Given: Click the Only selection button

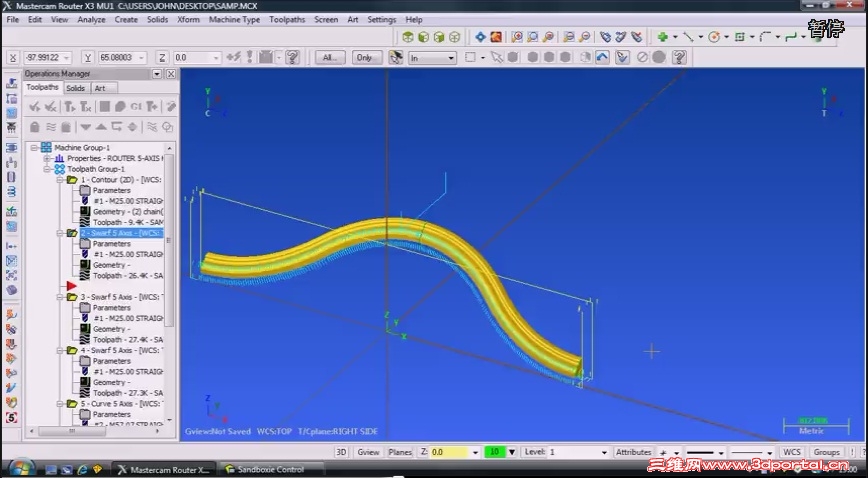Looking at the screenshot, I should (x=365, y=58).
